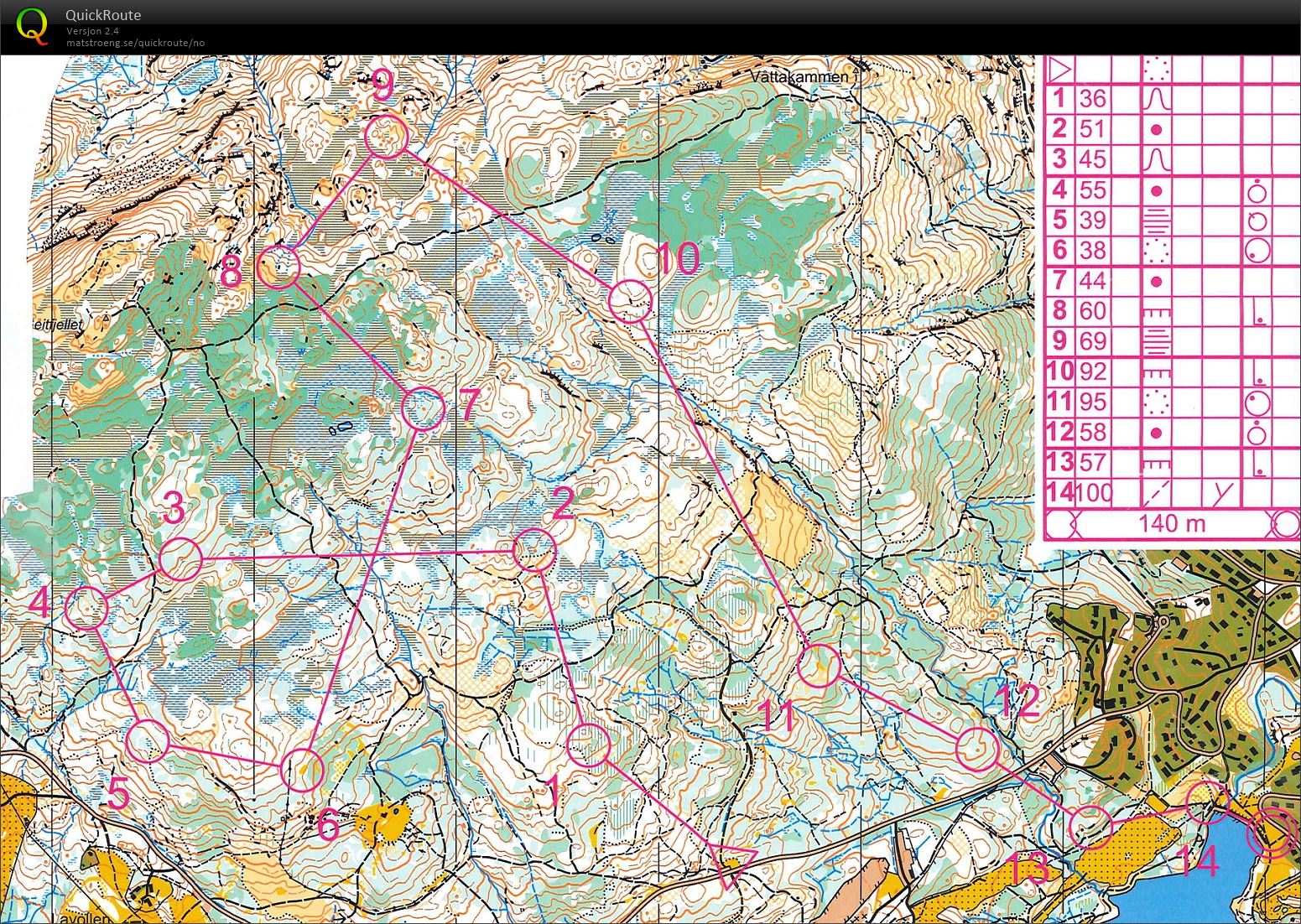1301x924 pixels.
Task: Click the knoll symbol in description row 3
Action: [1156, 158]
